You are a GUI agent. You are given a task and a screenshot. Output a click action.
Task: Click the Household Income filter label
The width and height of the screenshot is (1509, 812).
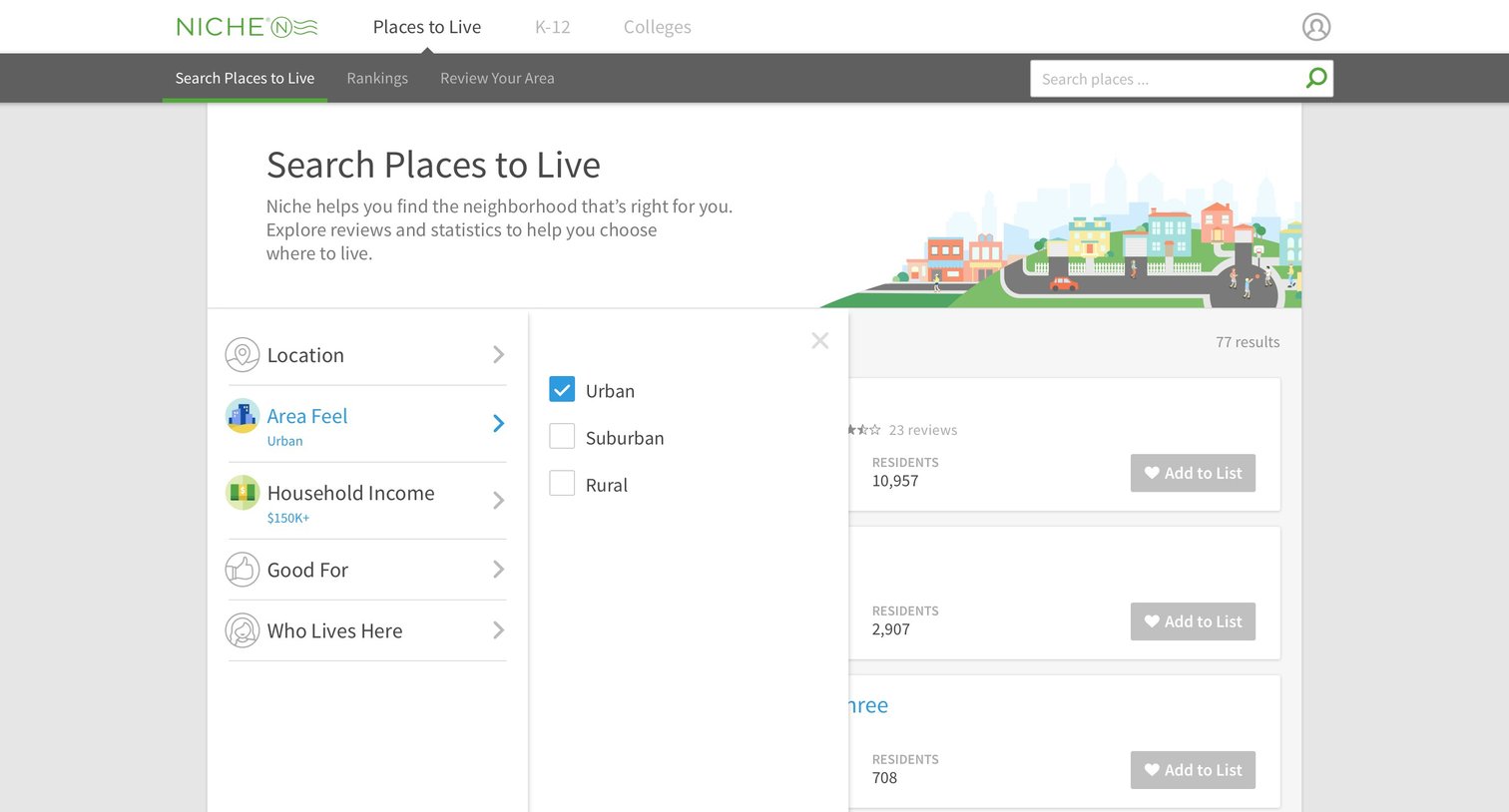[351, 493]
